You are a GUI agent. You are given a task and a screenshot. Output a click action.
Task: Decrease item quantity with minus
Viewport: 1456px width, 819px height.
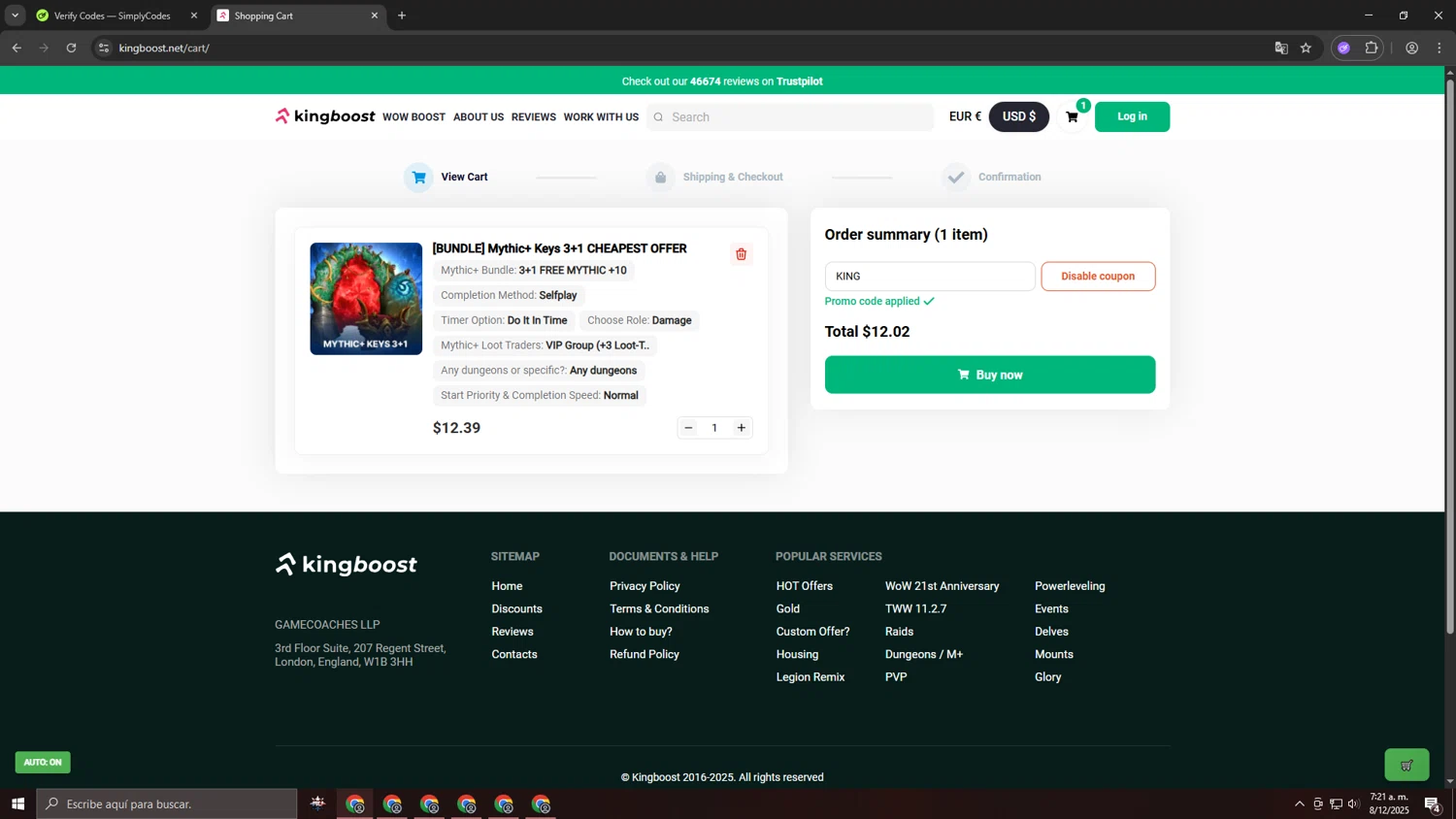(x=688, y=428)
